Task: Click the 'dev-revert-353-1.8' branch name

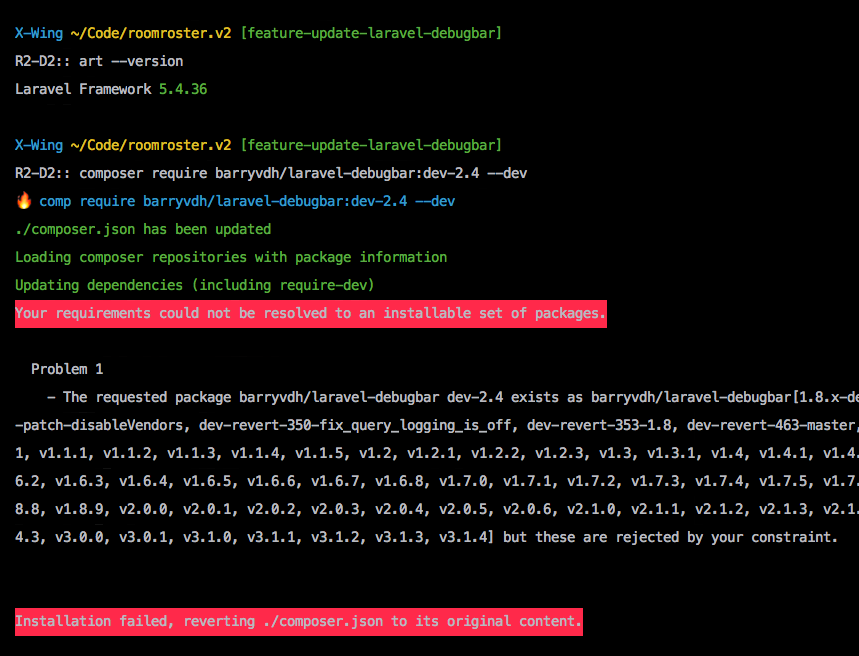Action: coord(599,425)
